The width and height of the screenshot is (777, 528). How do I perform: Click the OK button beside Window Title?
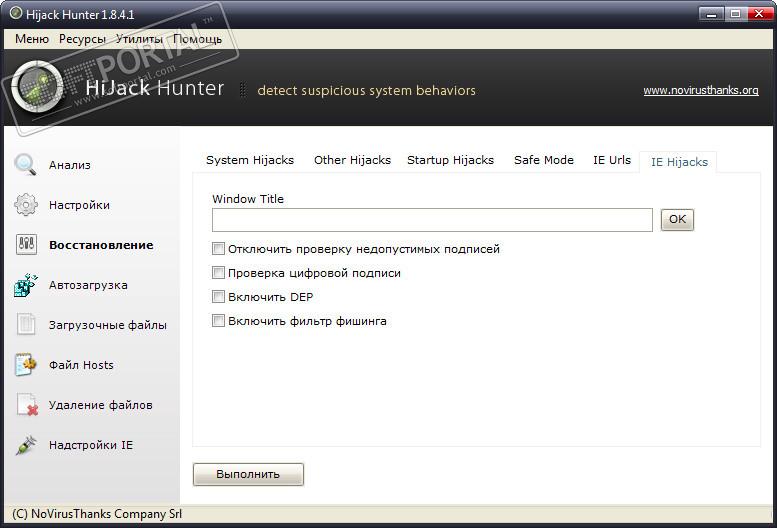pos(677,219)
